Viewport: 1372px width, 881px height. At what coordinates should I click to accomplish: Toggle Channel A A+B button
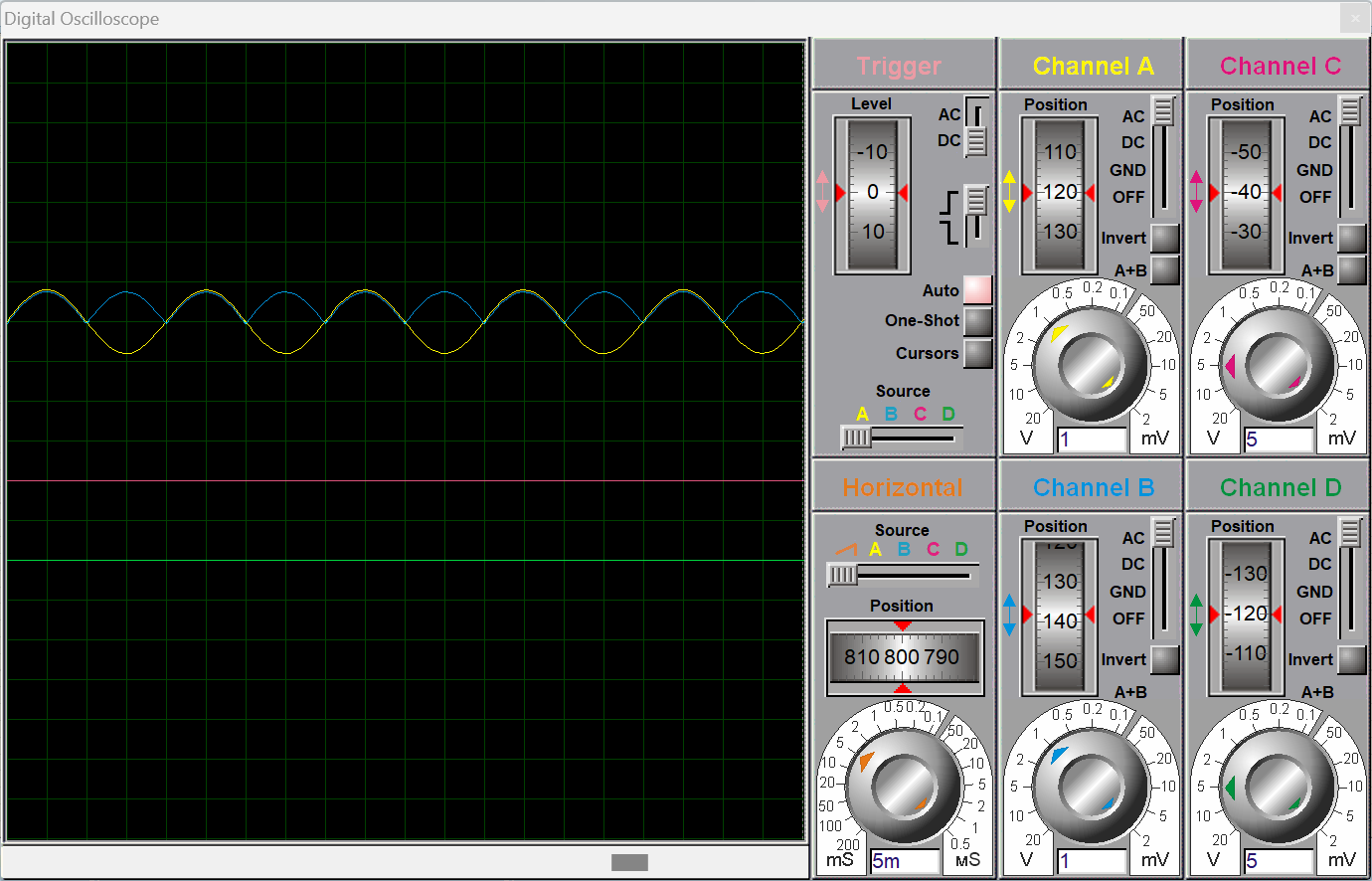pos(1165,269)
